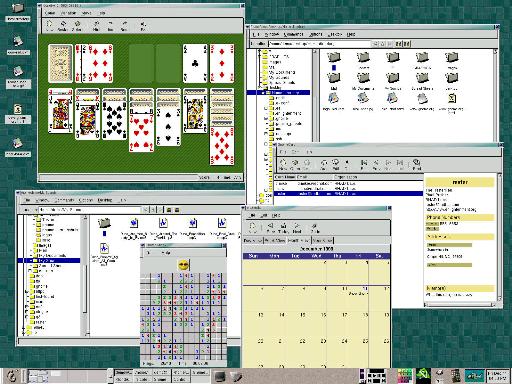Toggle the expander beside the highlighted folder in the lower file manager tree
This screenshot has height=384, width=512.
[x=32, y=260]
